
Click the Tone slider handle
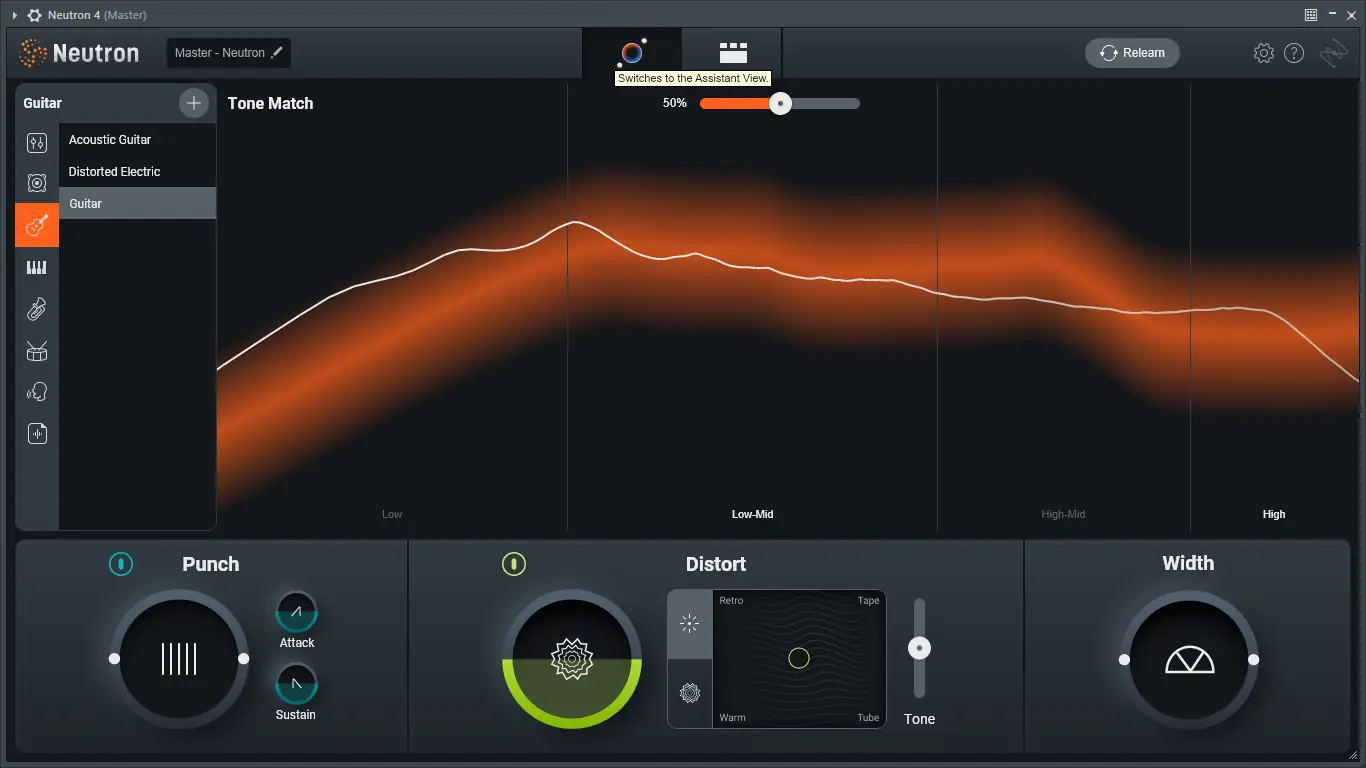coord(919,648)
